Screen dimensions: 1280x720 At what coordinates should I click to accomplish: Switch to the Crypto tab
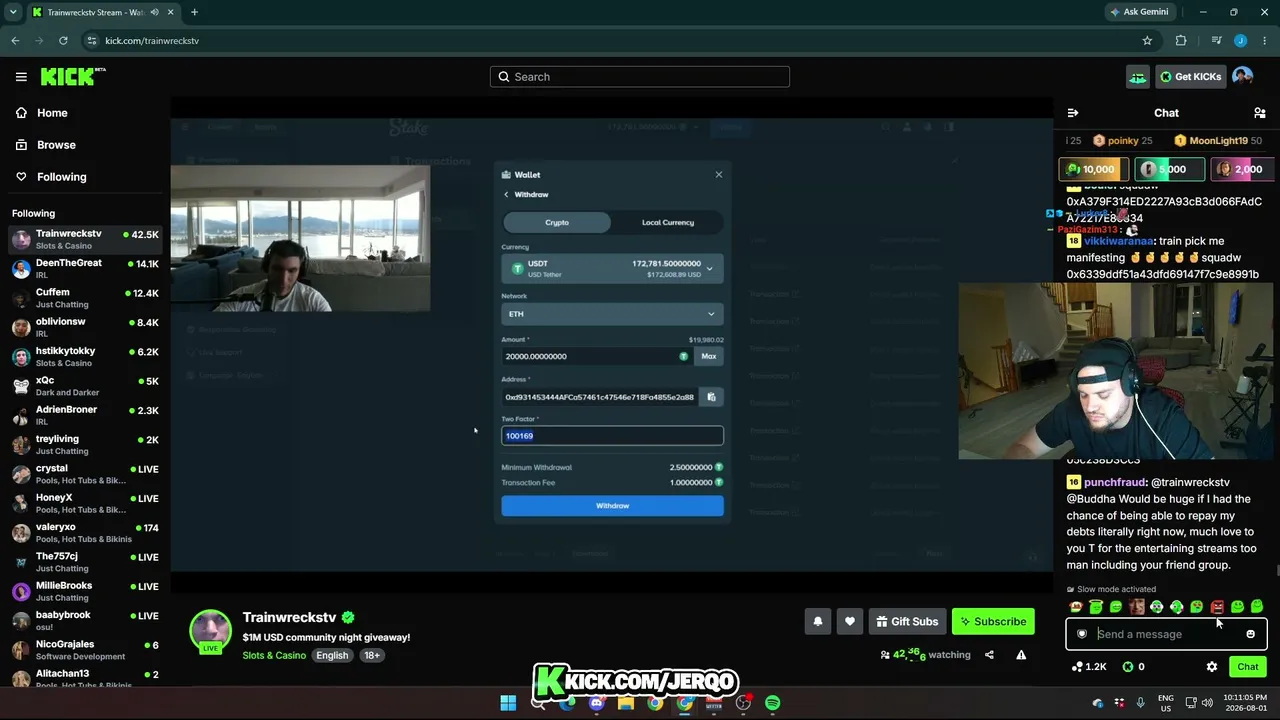coord(557,223)
